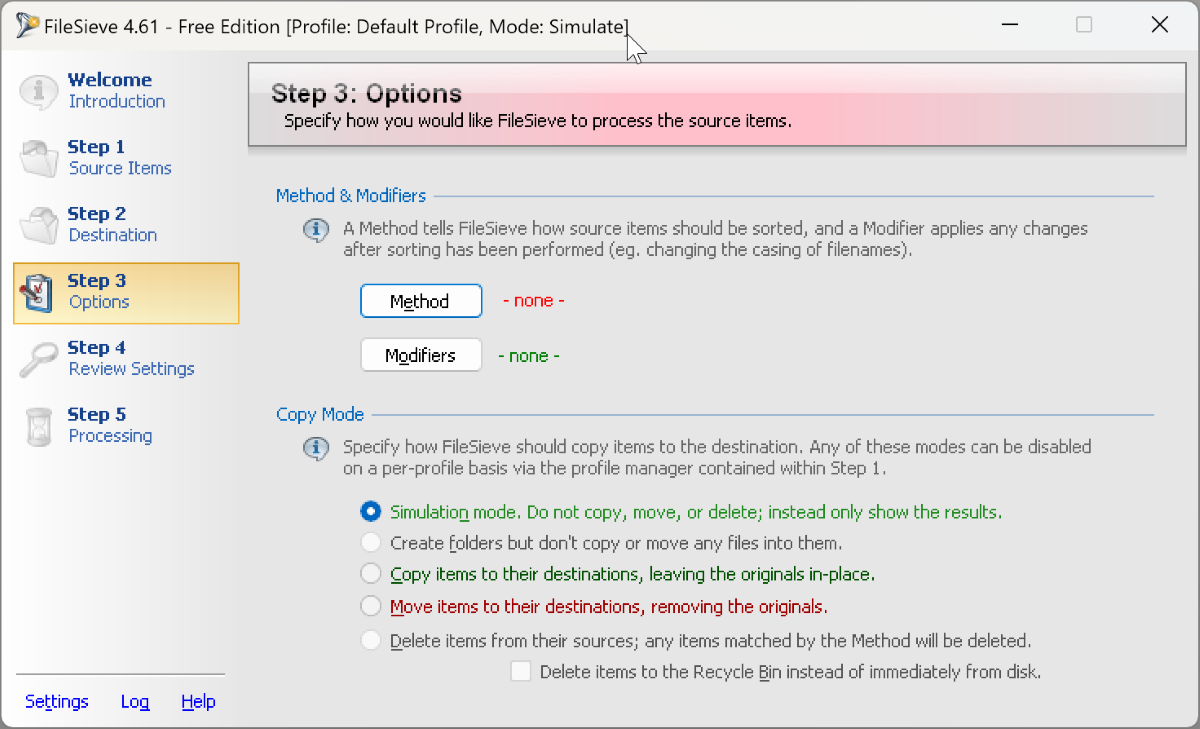Image resolution: width=1200 pixels, height=729 pixels.
Task: Click the Welcome info bubble icon
Action: pos(39,91)
